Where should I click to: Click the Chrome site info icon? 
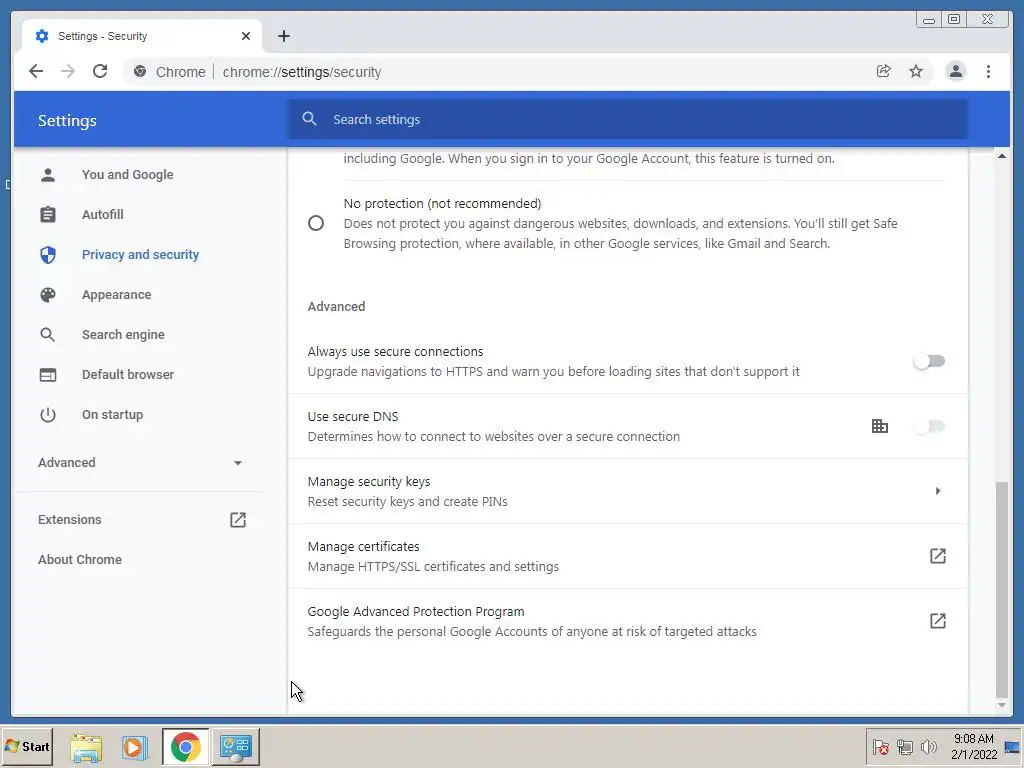click(140, 71)
